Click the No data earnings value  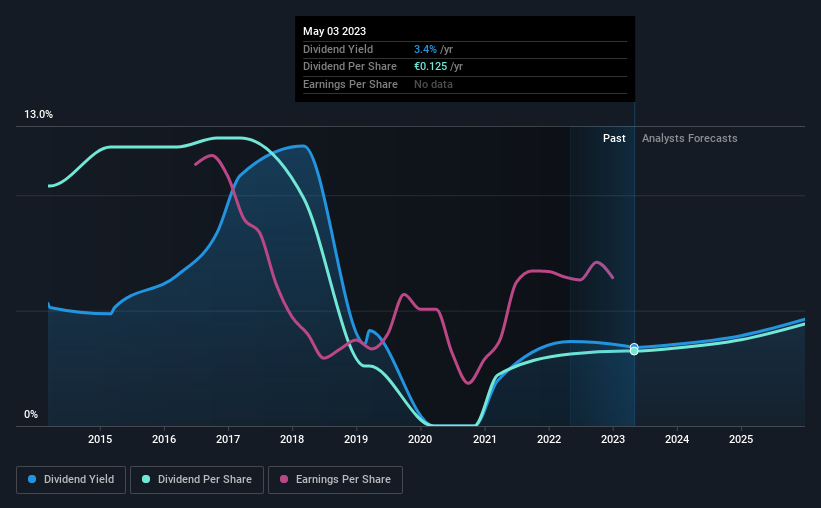(x=433, y=84)
